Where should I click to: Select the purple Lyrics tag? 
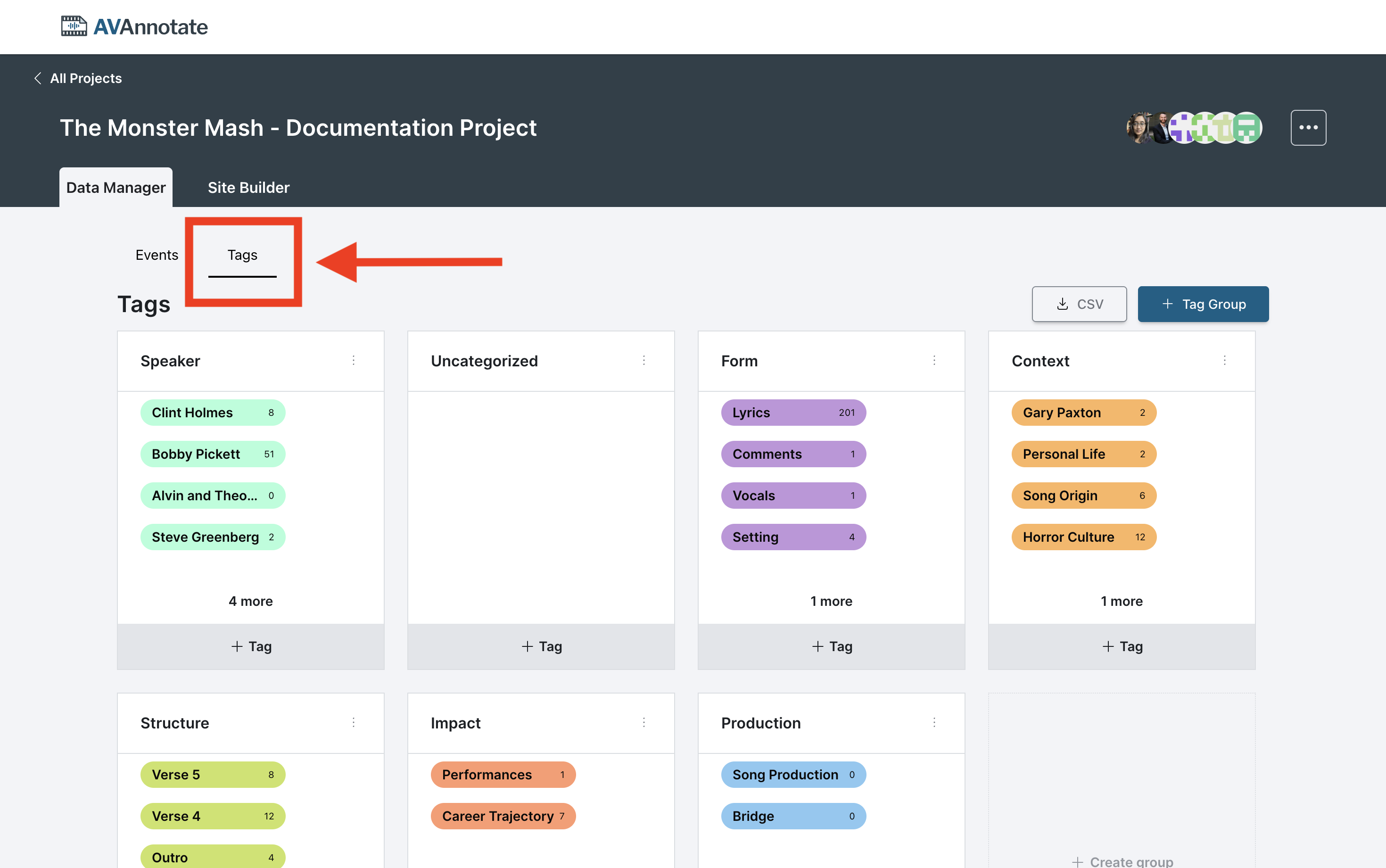tap(793, 413)
